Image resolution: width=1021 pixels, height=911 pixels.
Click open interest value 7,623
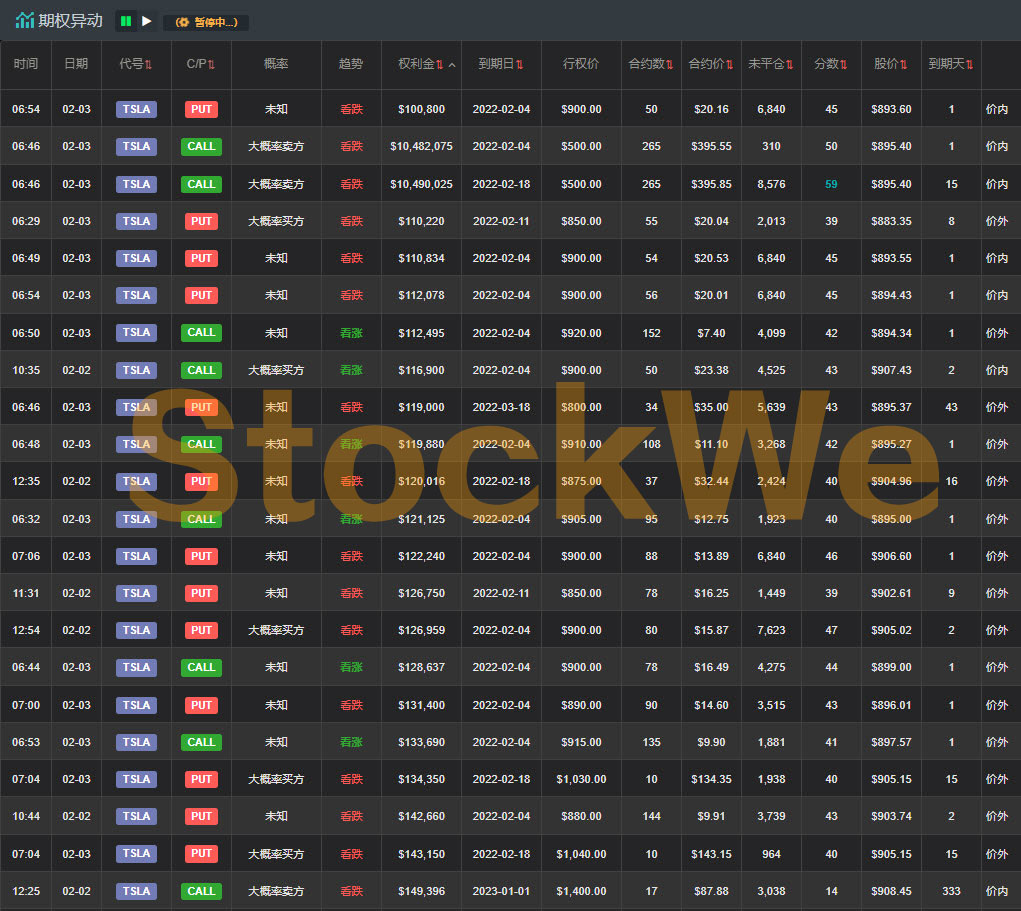[x=772, y=630]
